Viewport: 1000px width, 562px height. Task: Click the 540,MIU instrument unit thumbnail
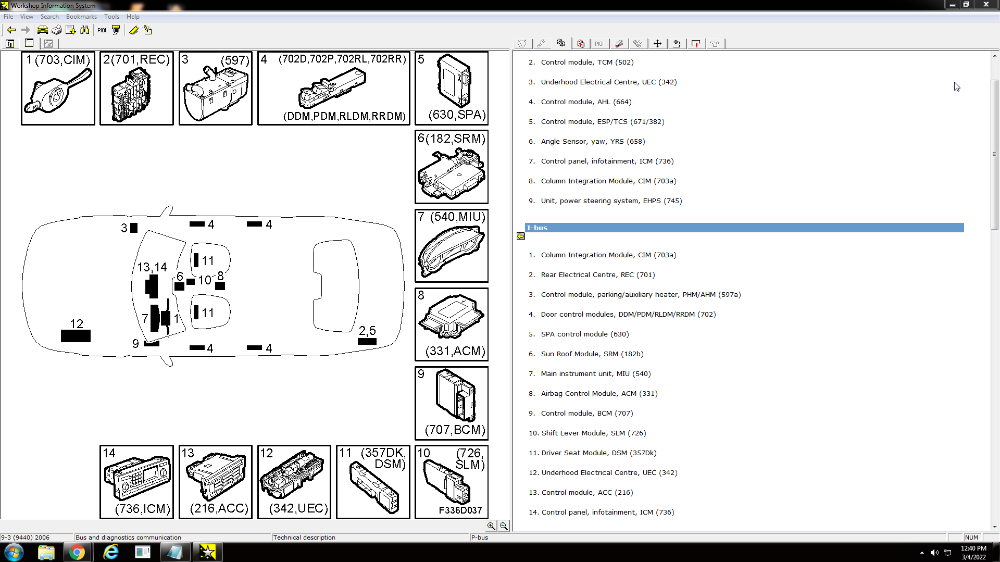(451, 245)
